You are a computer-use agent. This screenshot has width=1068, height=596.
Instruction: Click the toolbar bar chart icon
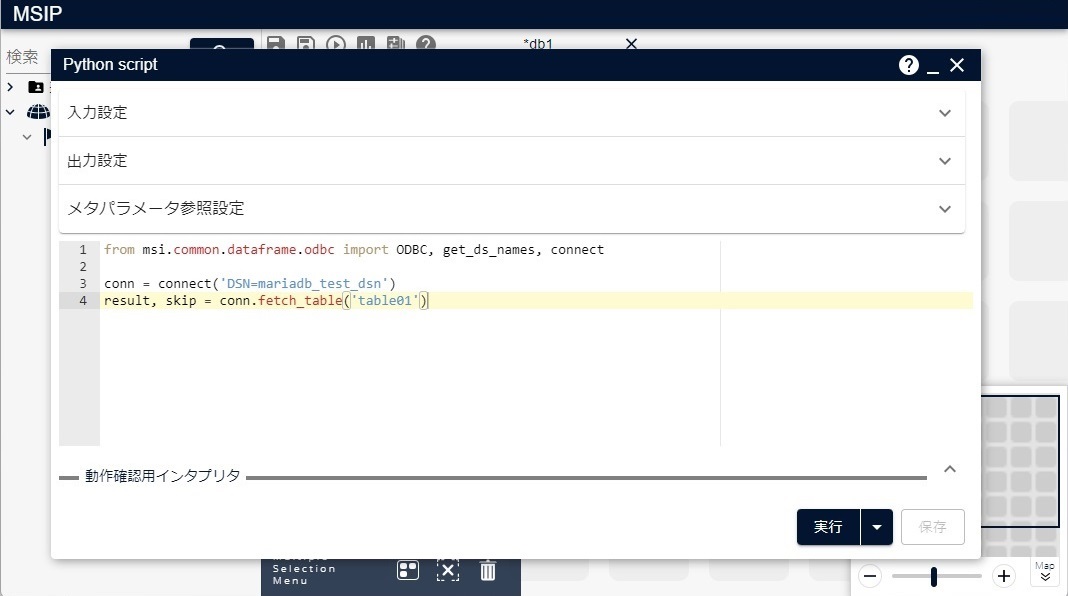pos(366,43)
